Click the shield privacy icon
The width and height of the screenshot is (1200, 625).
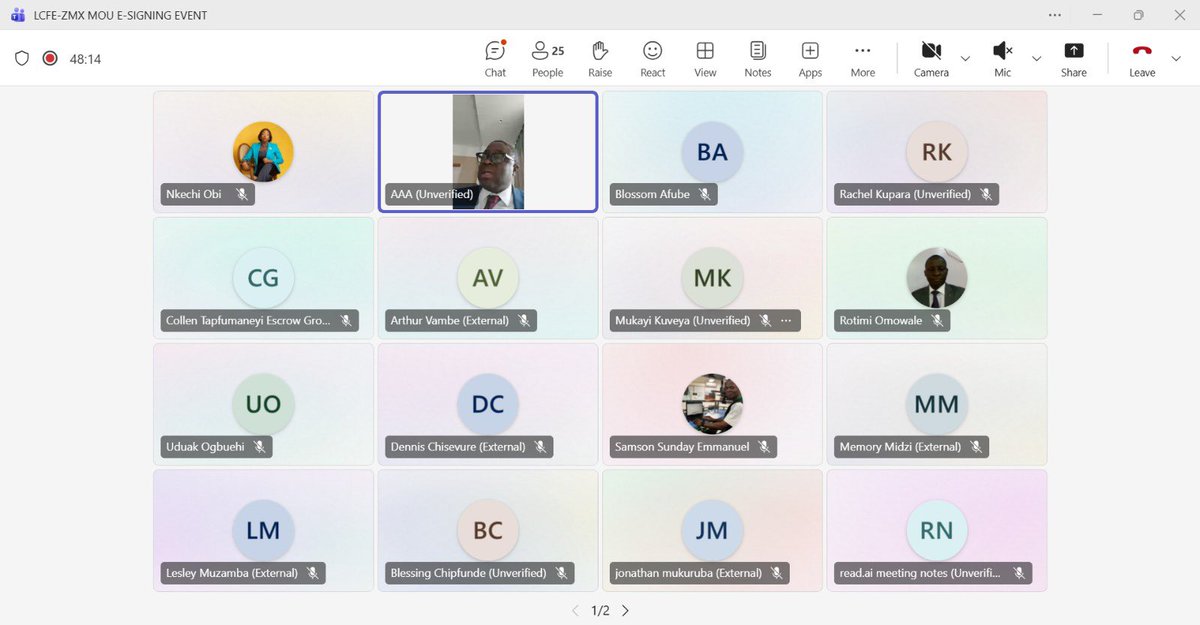(x=22, y=59)
